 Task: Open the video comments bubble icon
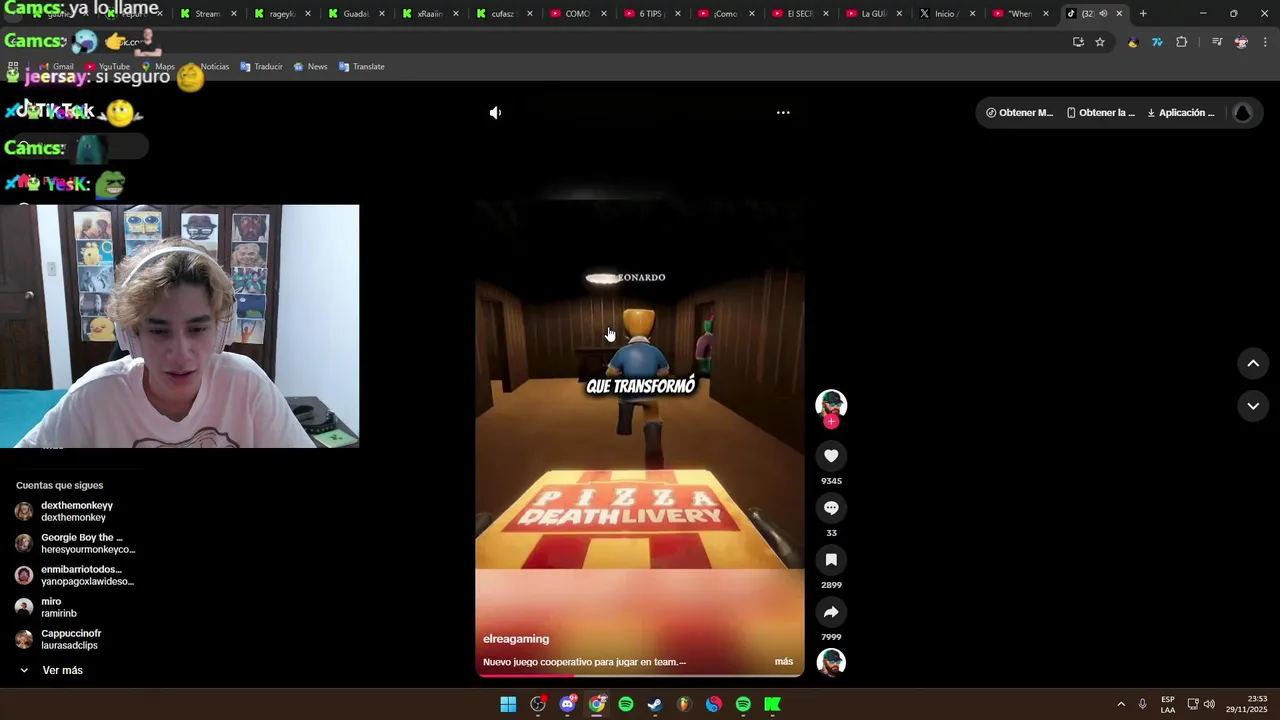831,508
